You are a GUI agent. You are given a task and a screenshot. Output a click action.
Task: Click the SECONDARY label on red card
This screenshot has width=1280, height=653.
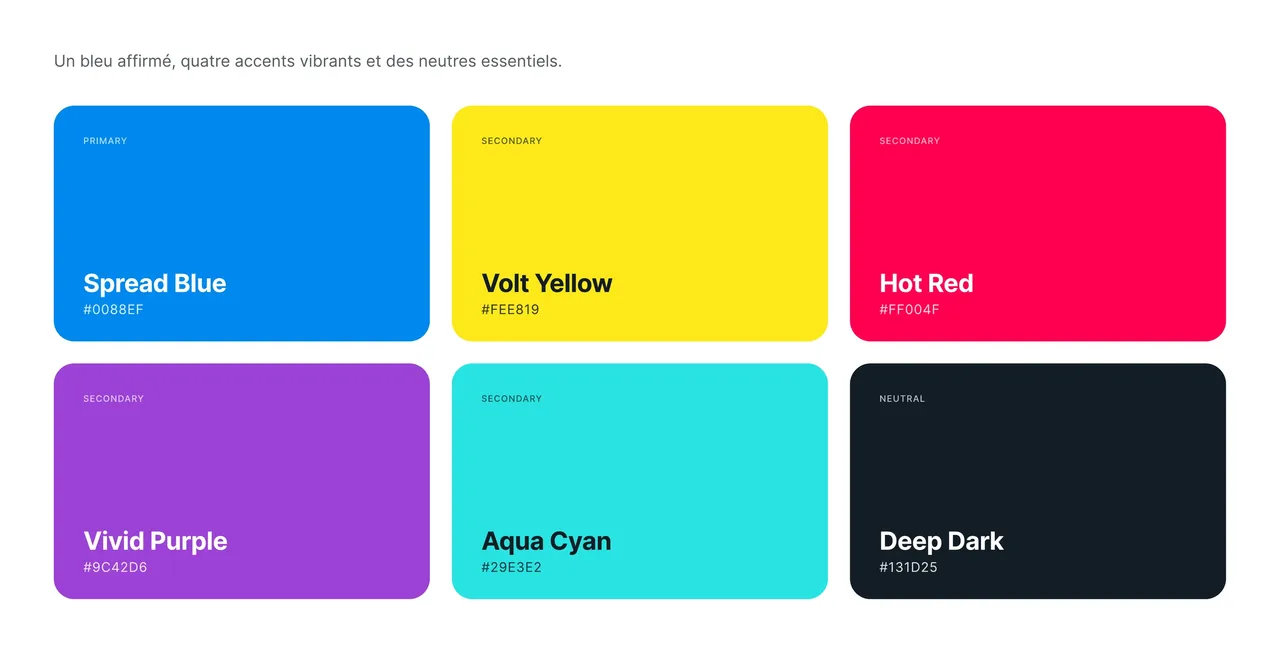click(x=910, y=141)
